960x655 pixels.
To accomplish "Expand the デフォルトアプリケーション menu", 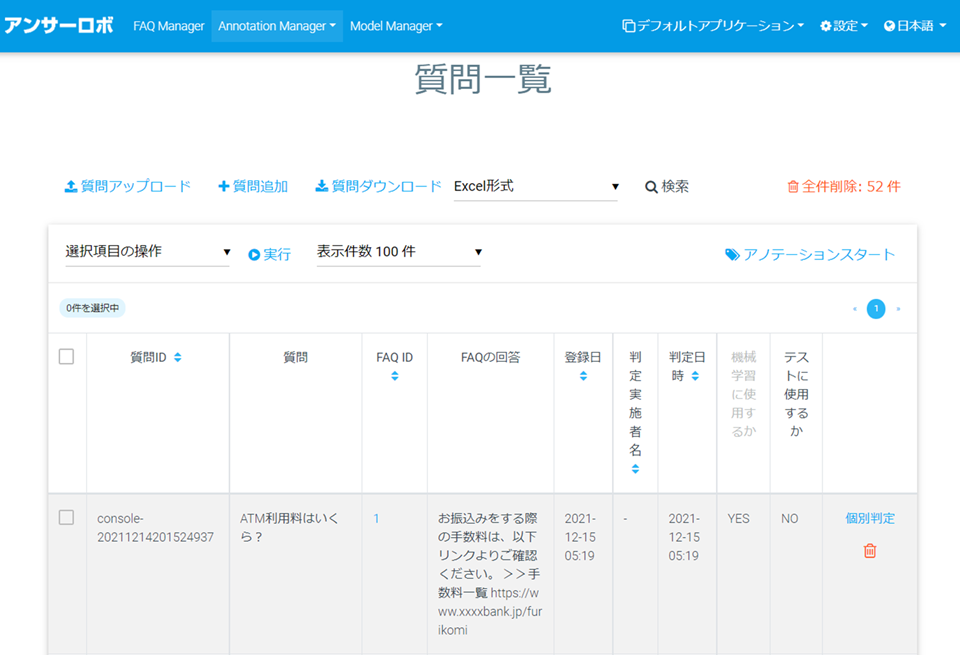I will [x=713, y=26].
